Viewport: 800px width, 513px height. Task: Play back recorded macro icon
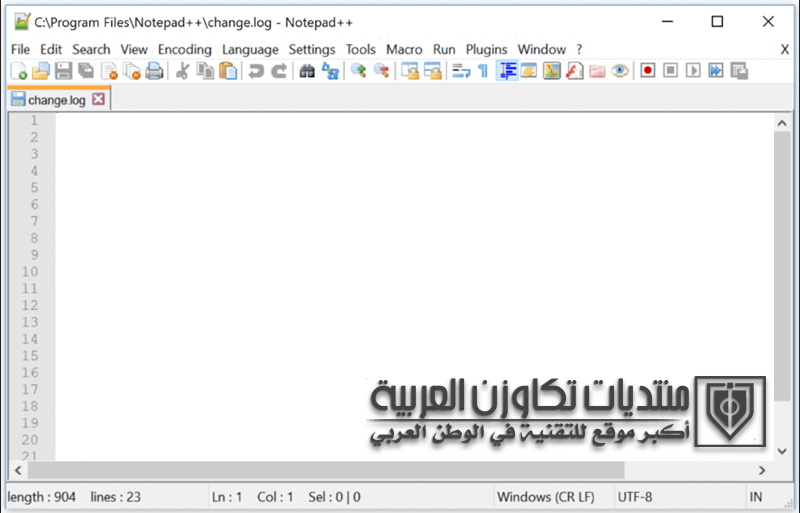pos(693,70)
